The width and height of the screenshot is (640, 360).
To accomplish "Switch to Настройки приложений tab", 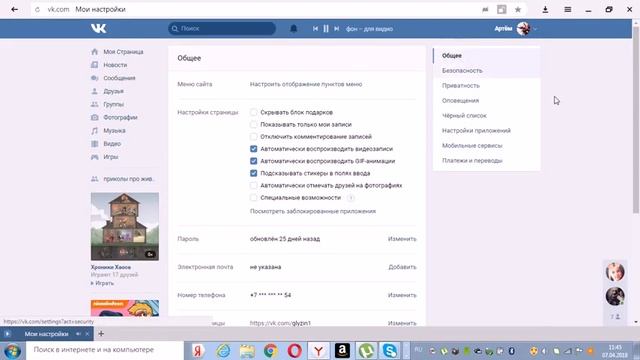I will click(487, 131).
